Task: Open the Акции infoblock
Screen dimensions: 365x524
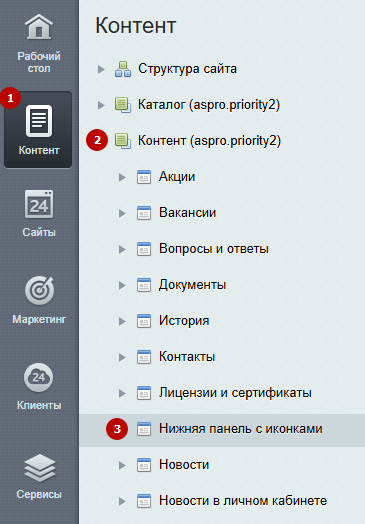Action: tap(177, 177)
